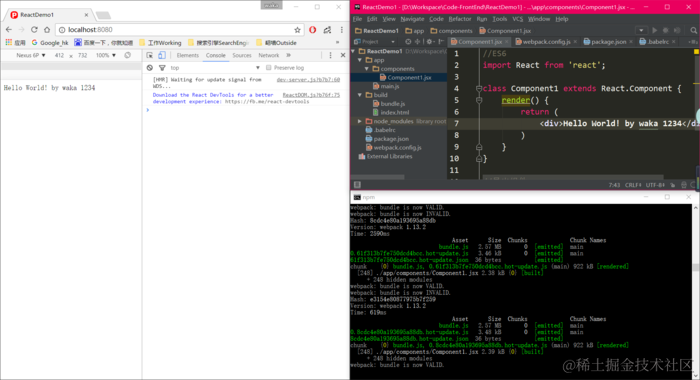The height and width of the screenshot is (380, 700).
Task: Activate the inspect element picker in DevTools
Action: click(x=150, y=55)
